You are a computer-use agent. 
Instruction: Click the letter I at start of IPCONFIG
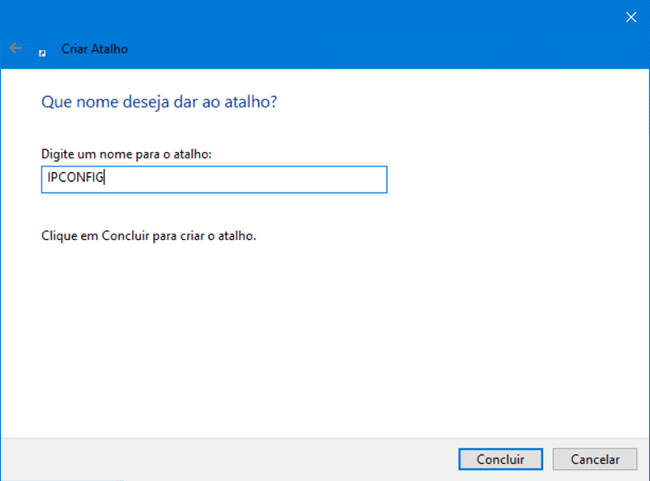click(x=49, y=179)
